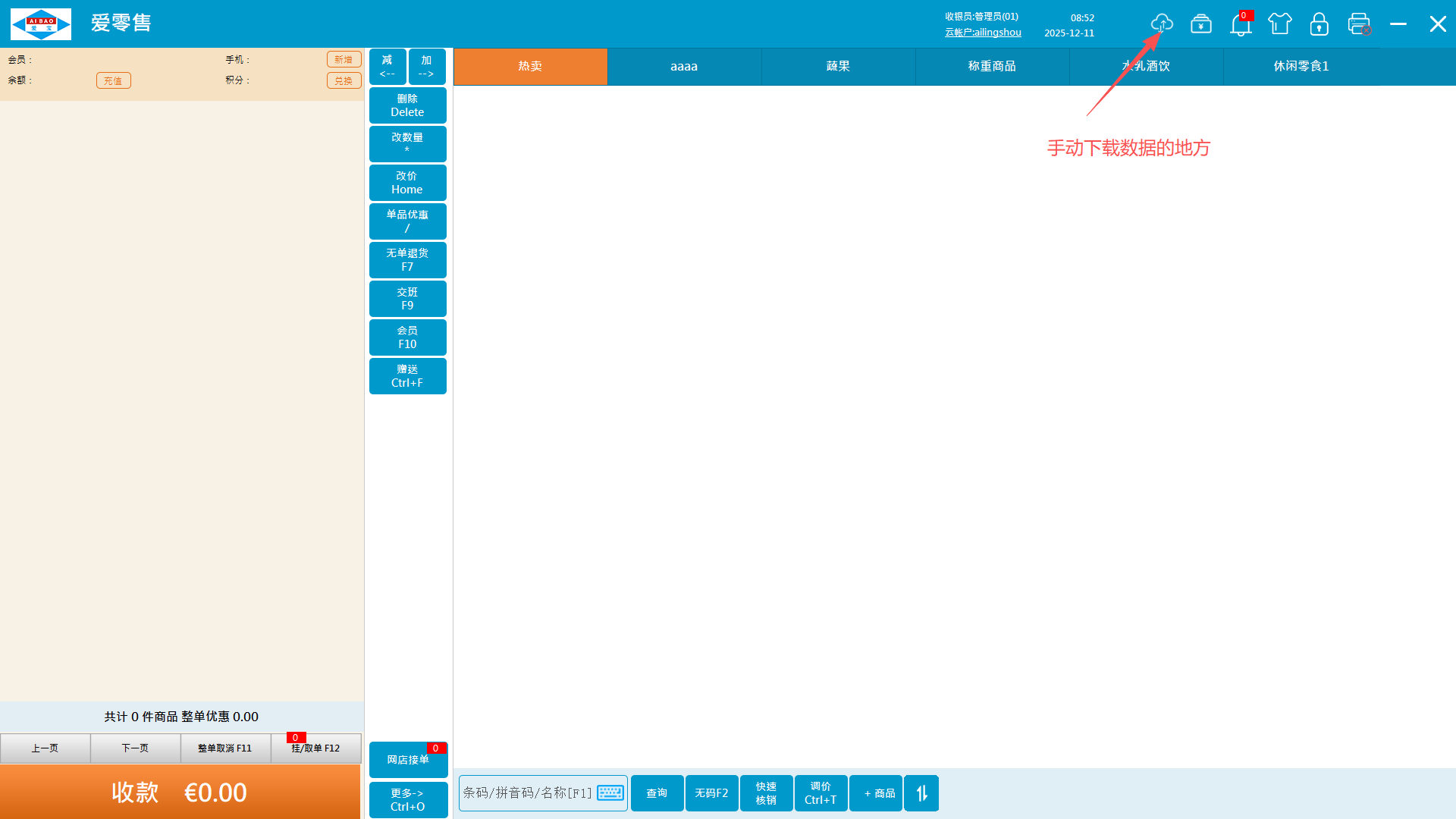Click the cloud download data icon
This screenshot has height=819, width=1456.
[x=1161, y=24]
